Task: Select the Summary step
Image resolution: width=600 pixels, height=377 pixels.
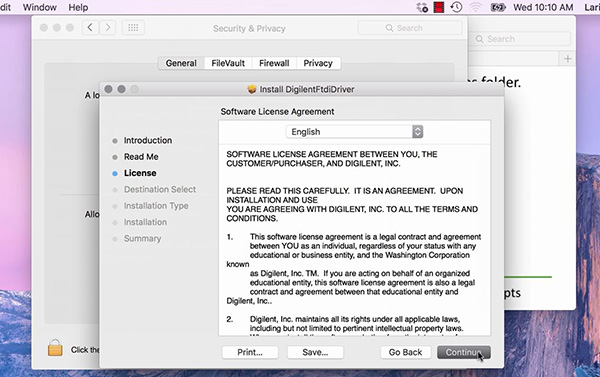Action: pyautogui.click(x=142, y=238)
